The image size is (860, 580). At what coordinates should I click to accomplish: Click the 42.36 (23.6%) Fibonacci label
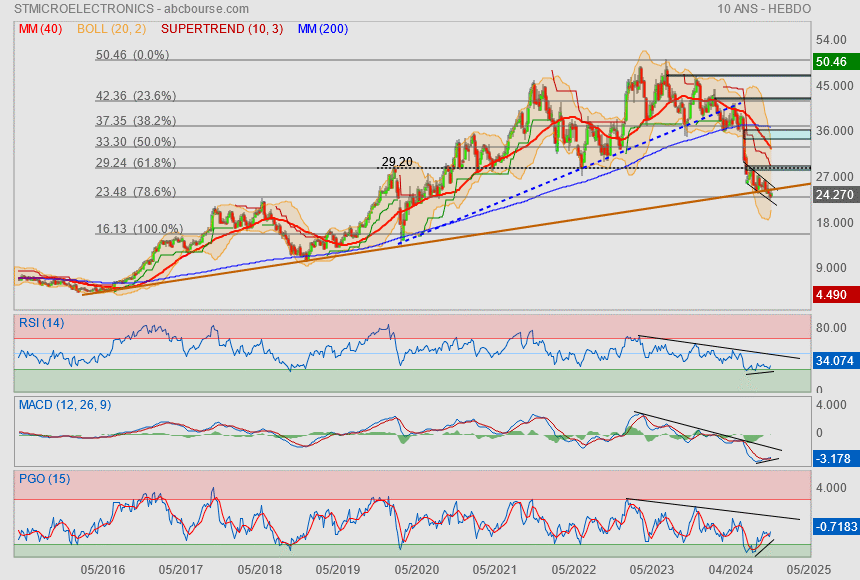[x=136, y=96]
